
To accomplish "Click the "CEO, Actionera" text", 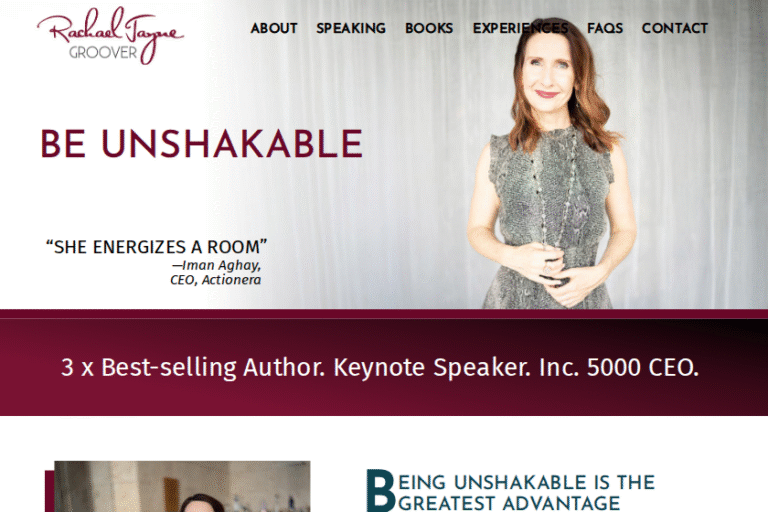I will (x=216, y=280).
